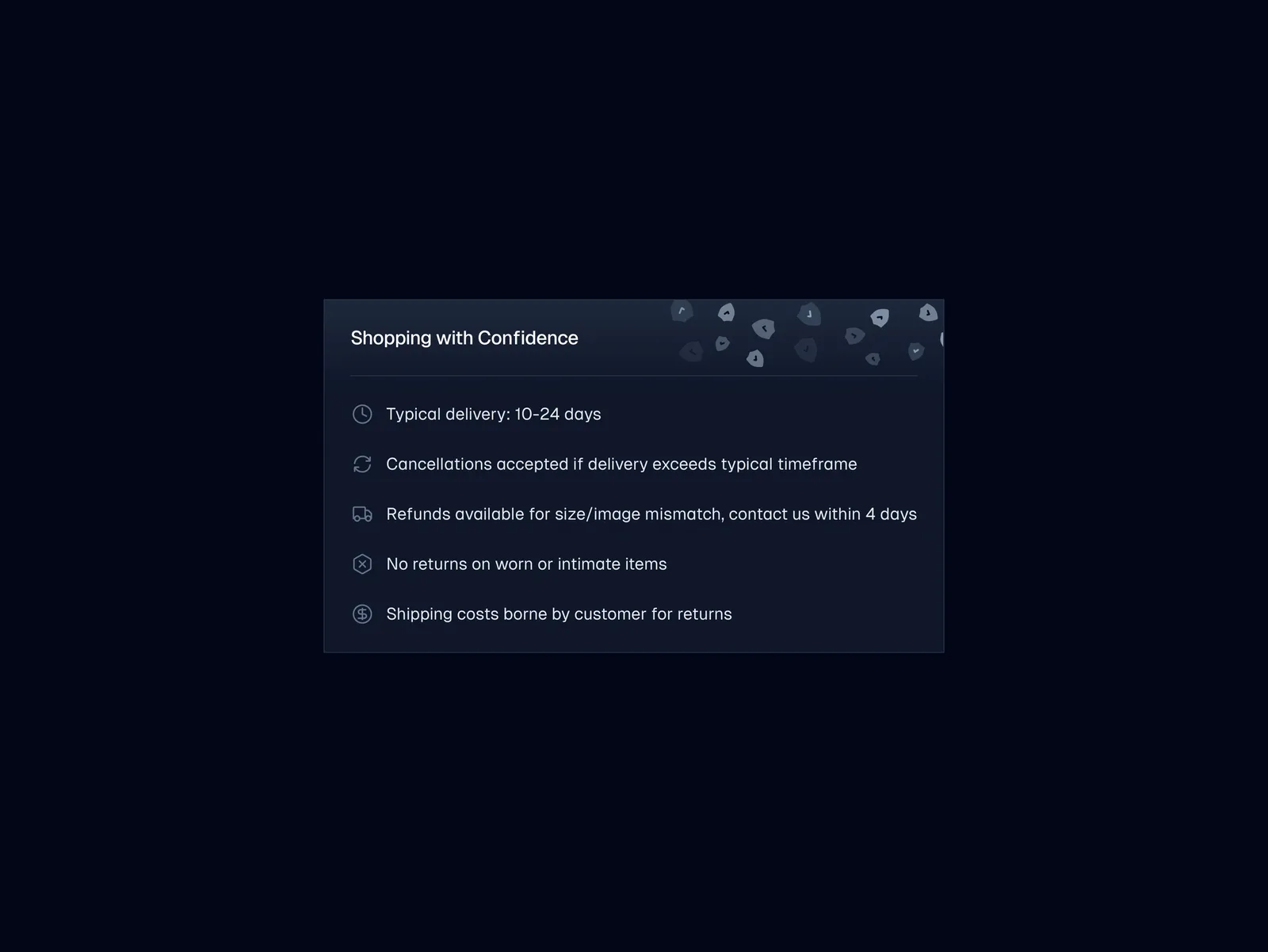The image size is (1268, 952).
Task: Click the top-left shield badge nearest the heading
Action: 682,311
